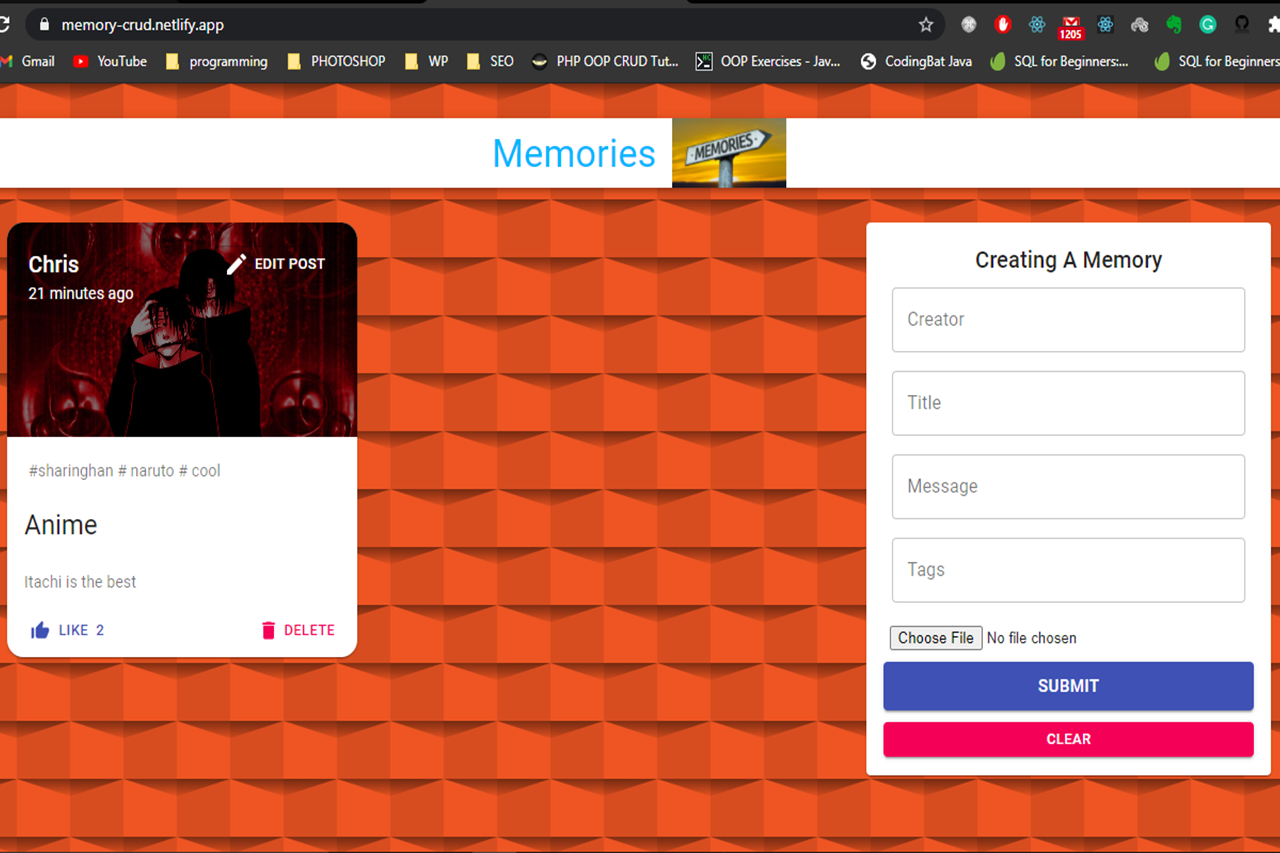The height and width of the screenshot is (853, 1280).
Task: Click the GitHub octocat extension icon
Action: coord(1242,25)
